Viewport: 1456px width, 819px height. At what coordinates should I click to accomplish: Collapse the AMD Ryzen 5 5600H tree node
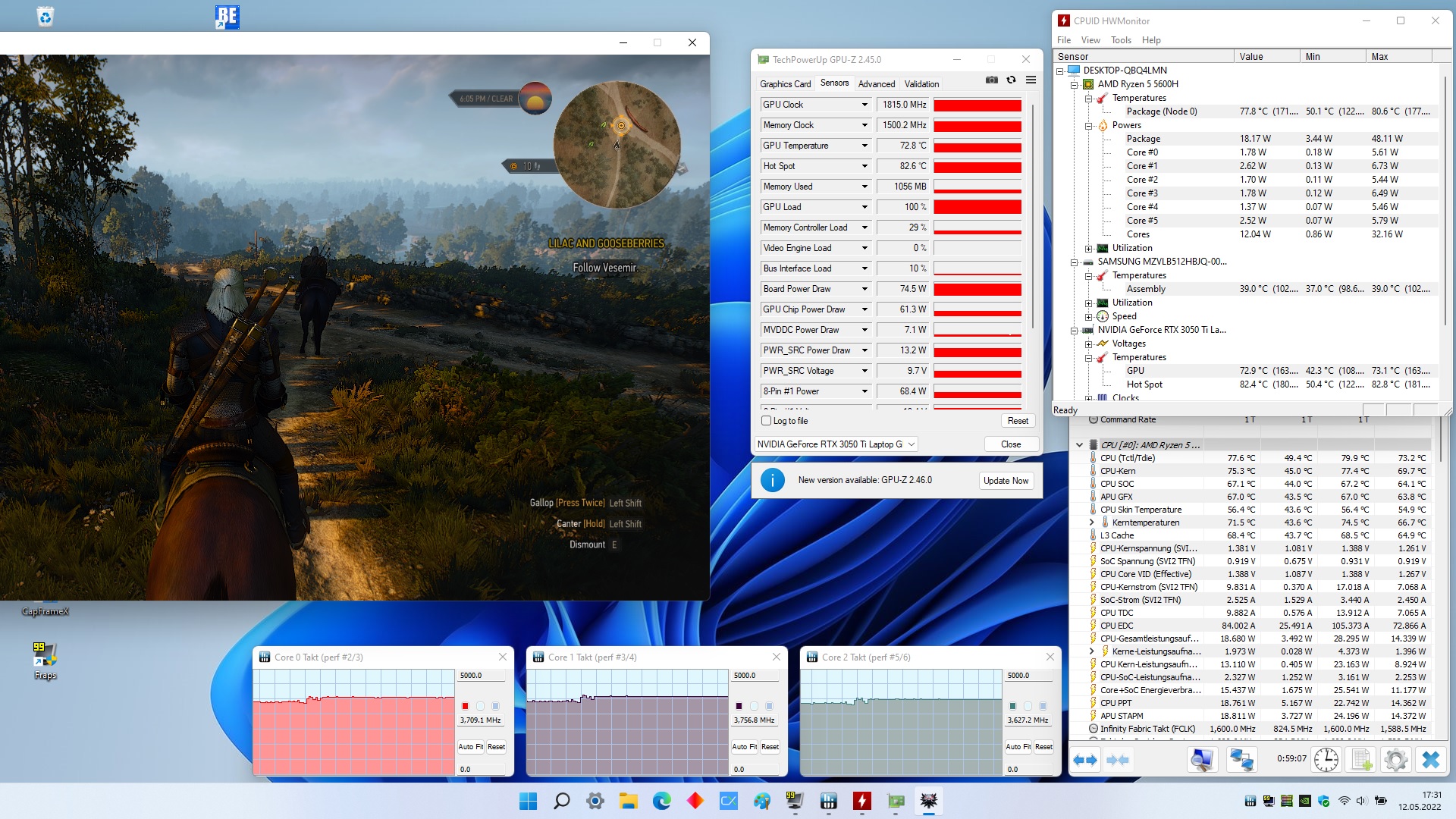[x=1075, y=84]
